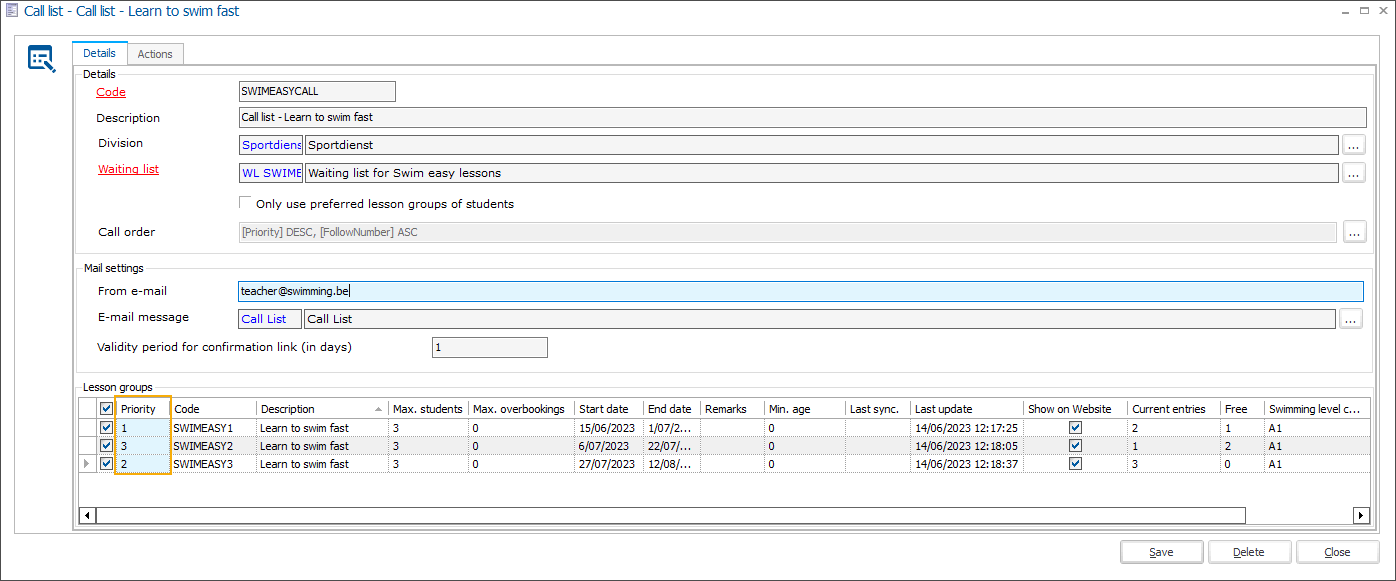Click the row selector arrow beside SWIMEASY3
This screenshot has height=581, width=1396.
pos(87,463)
